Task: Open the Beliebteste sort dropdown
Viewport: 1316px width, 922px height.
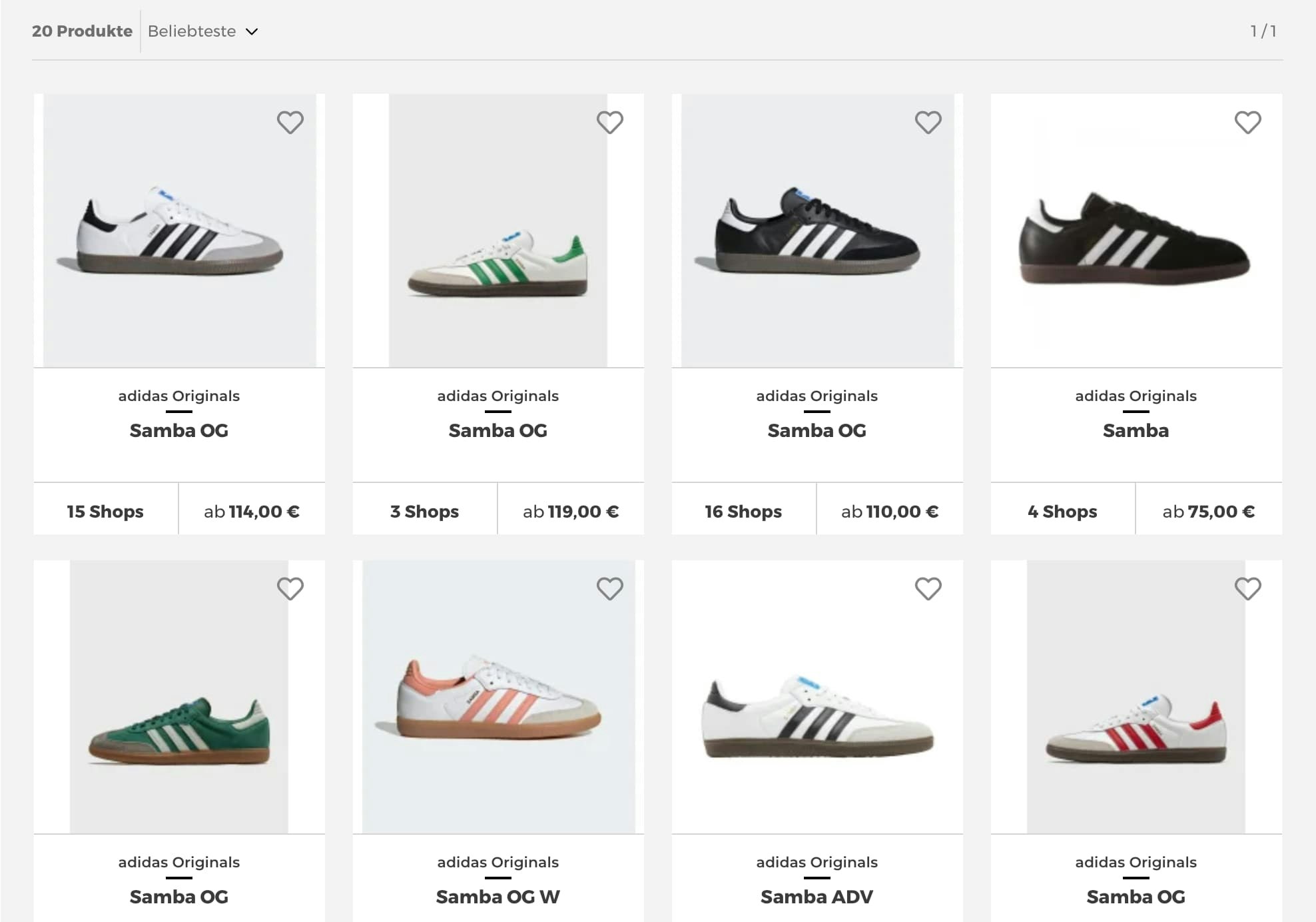Action: coord(202,31)
